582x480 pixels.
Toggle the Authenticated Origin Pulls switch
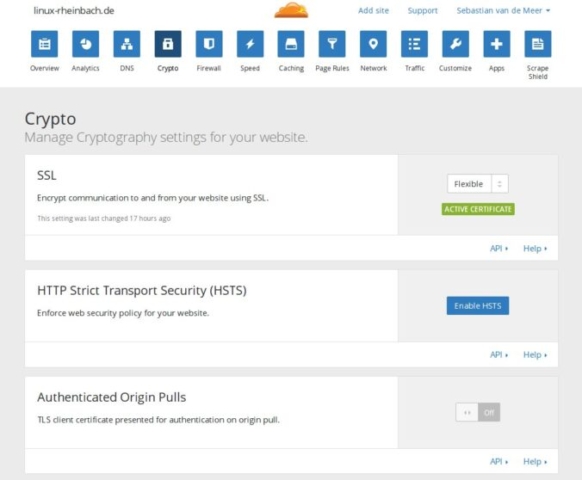pos(478,412)
